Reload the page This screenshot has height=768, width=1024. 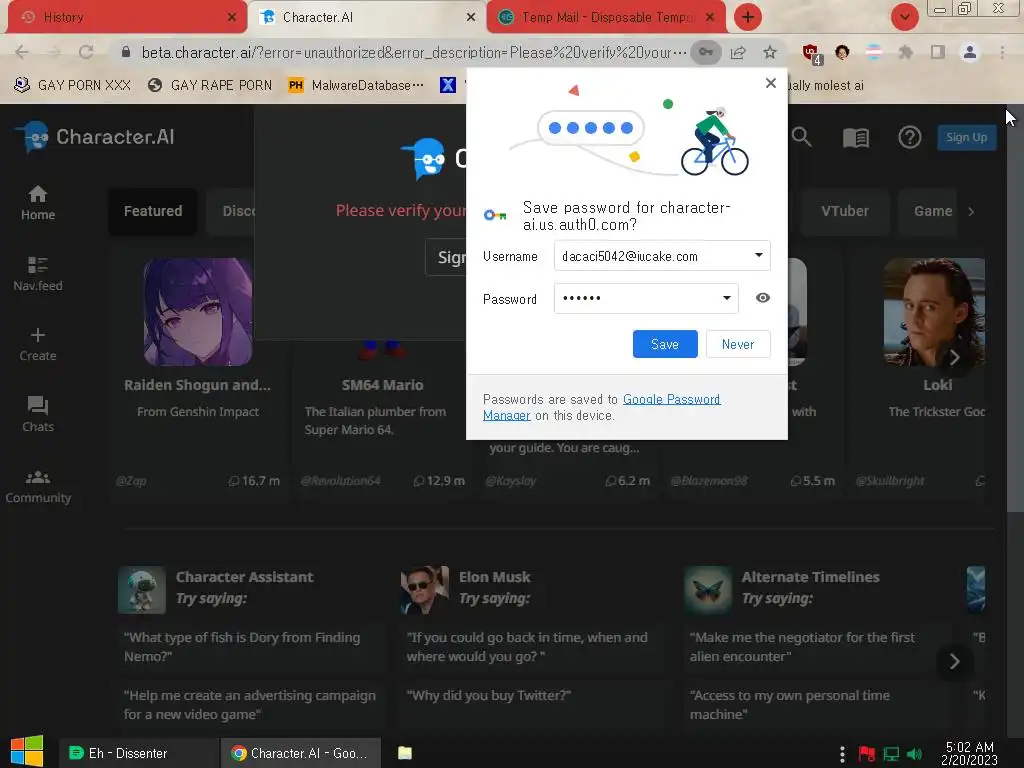86,52
